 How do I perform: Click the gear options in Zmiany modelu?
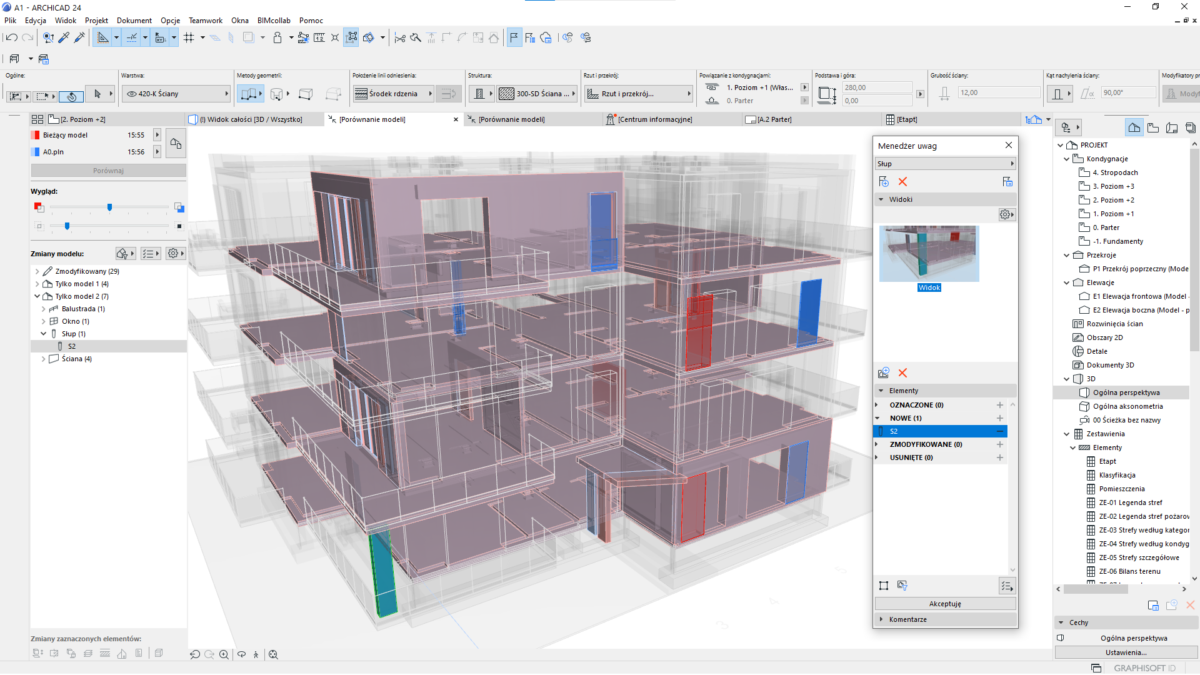175,253
